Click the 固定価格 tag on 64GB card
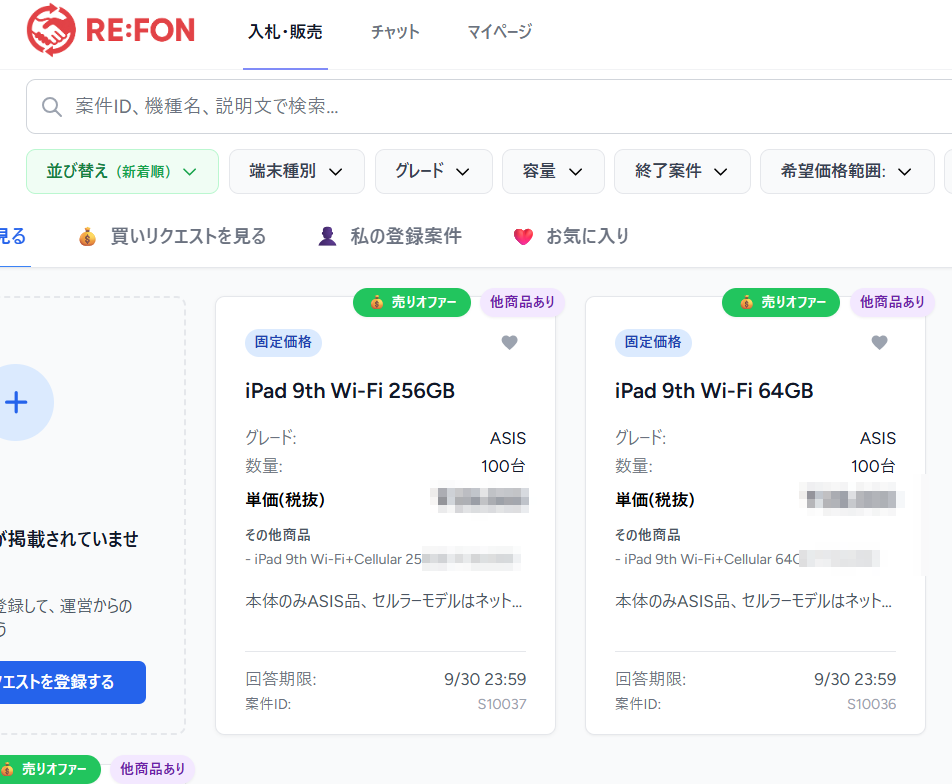Screen dimensions: 952x784 pyautogui.click(x=653, y=342)
